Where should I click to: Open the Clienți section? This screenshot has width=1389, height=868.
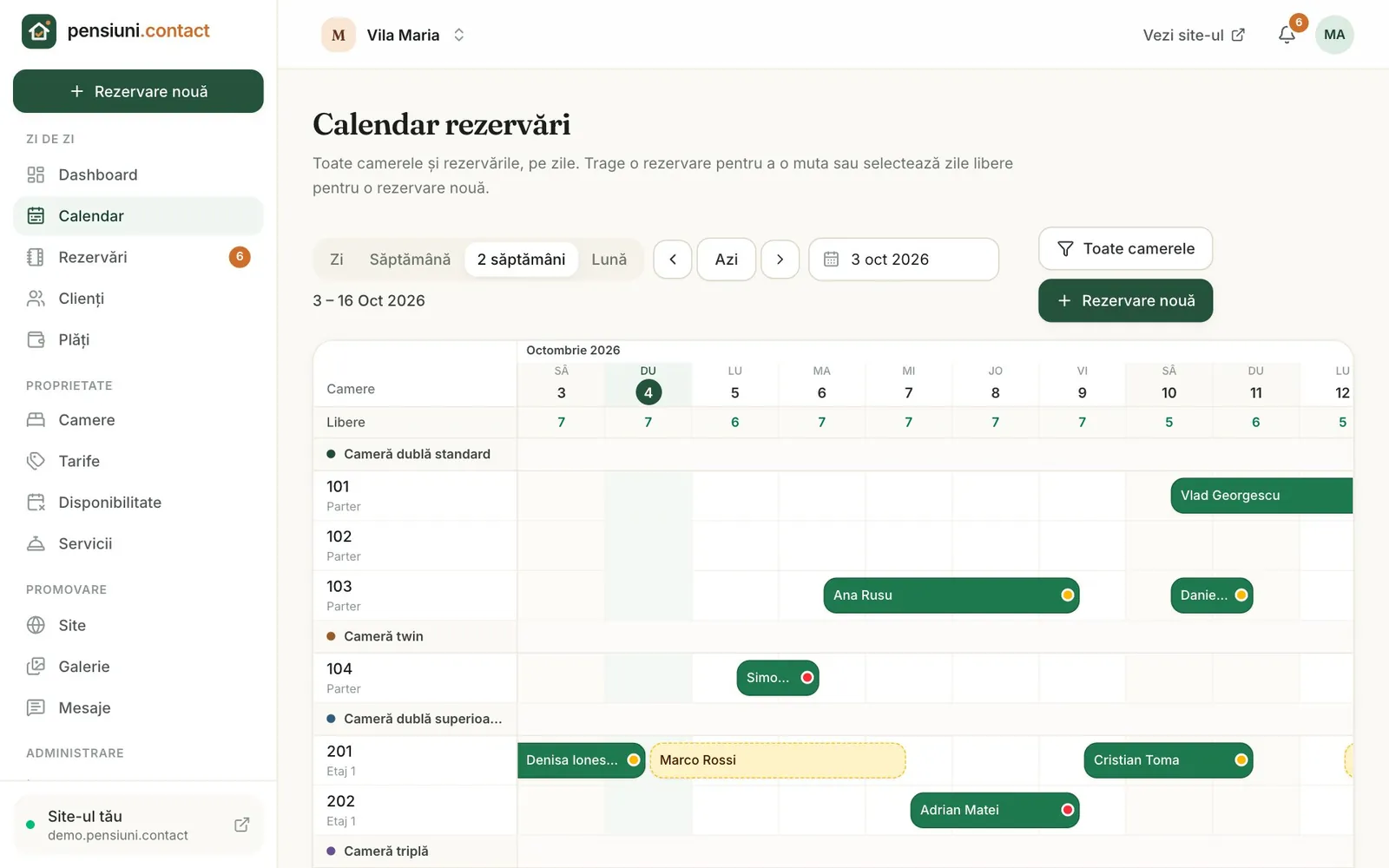138,299
